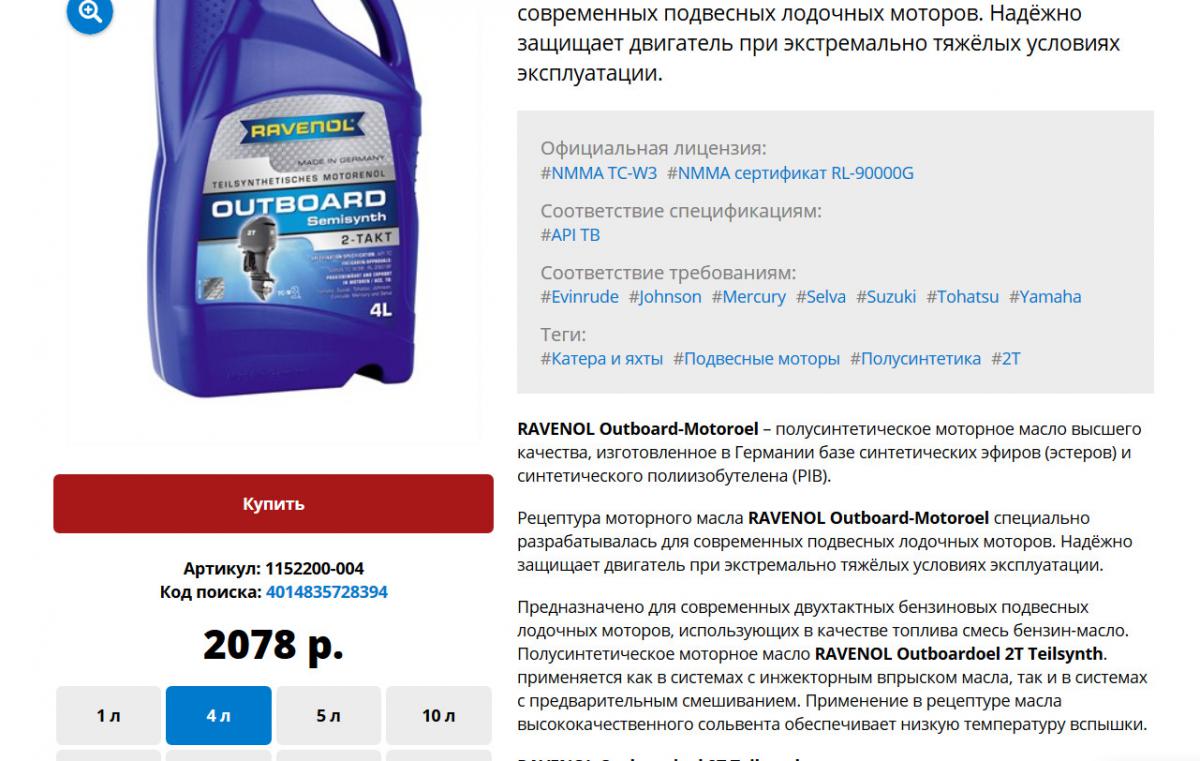The height and width of the screenshot is (761, 1200).
Task: Open the #Mercury tag
Action: pos(749,296)
